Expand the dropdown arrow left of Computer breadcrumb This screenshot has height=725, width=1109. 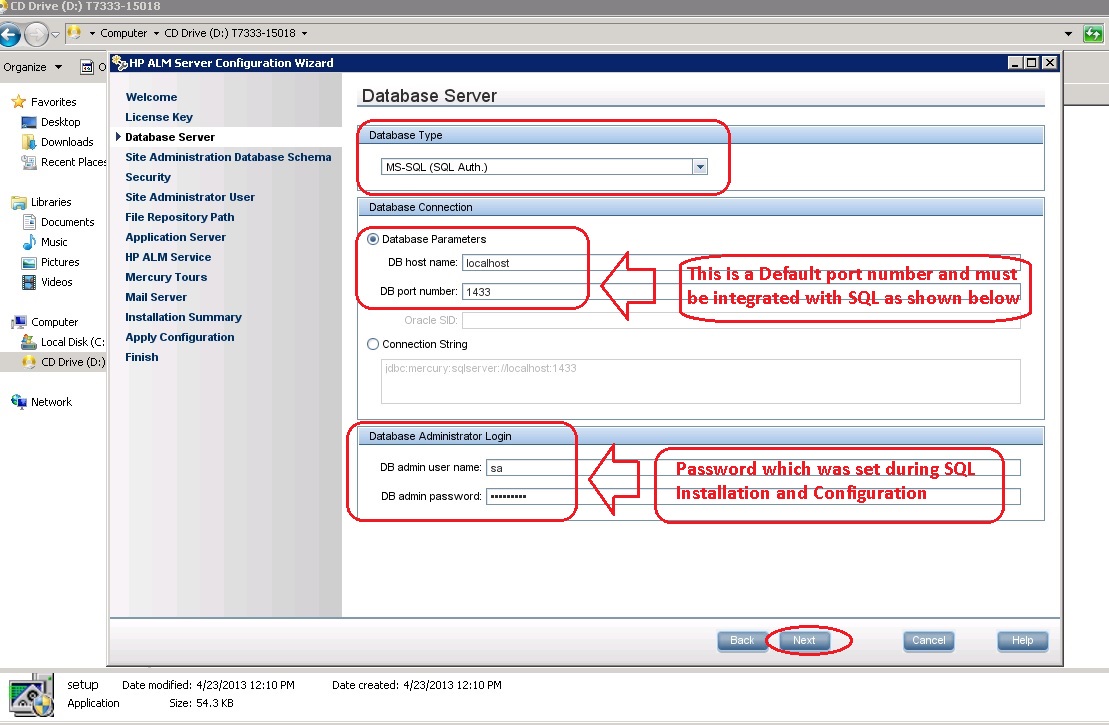(92, 33)
